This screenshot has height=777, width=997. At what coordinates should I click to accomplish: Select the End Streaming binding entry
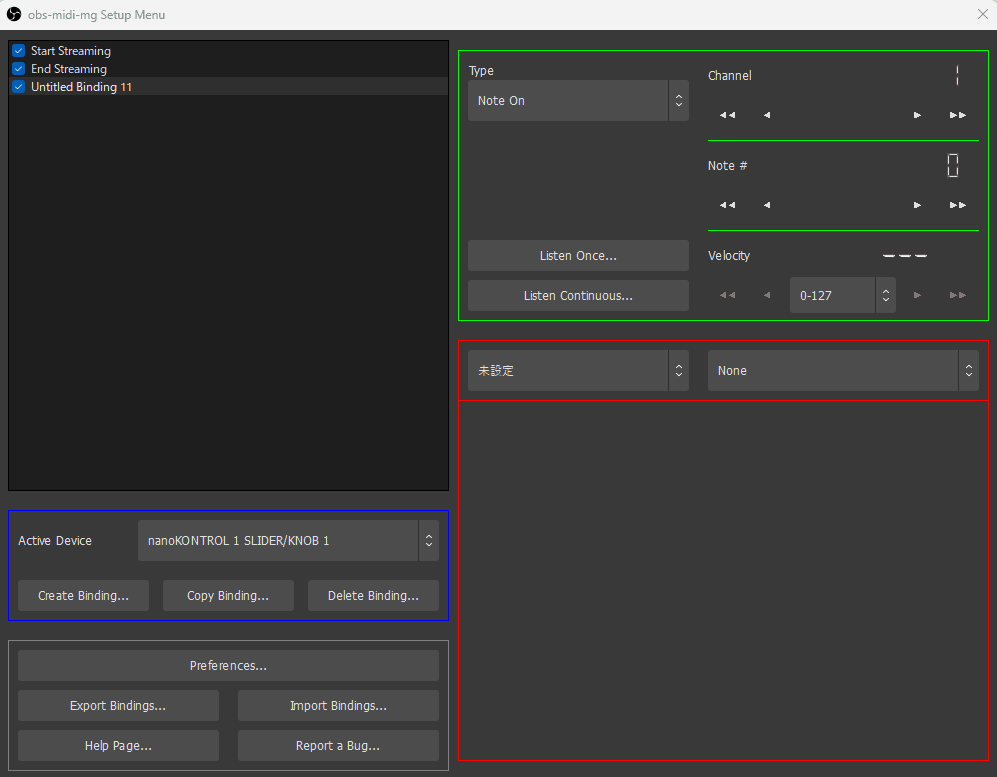[x=69, y=69]
